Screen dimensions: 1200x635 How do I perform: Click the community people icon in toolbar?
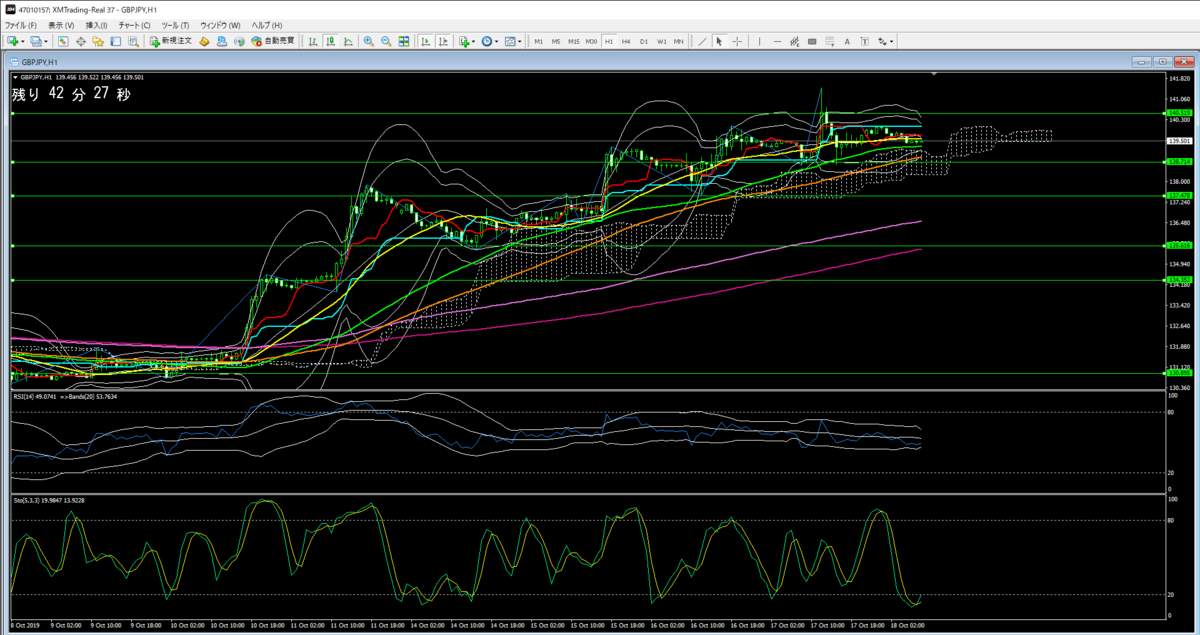[x=221, y=41]
